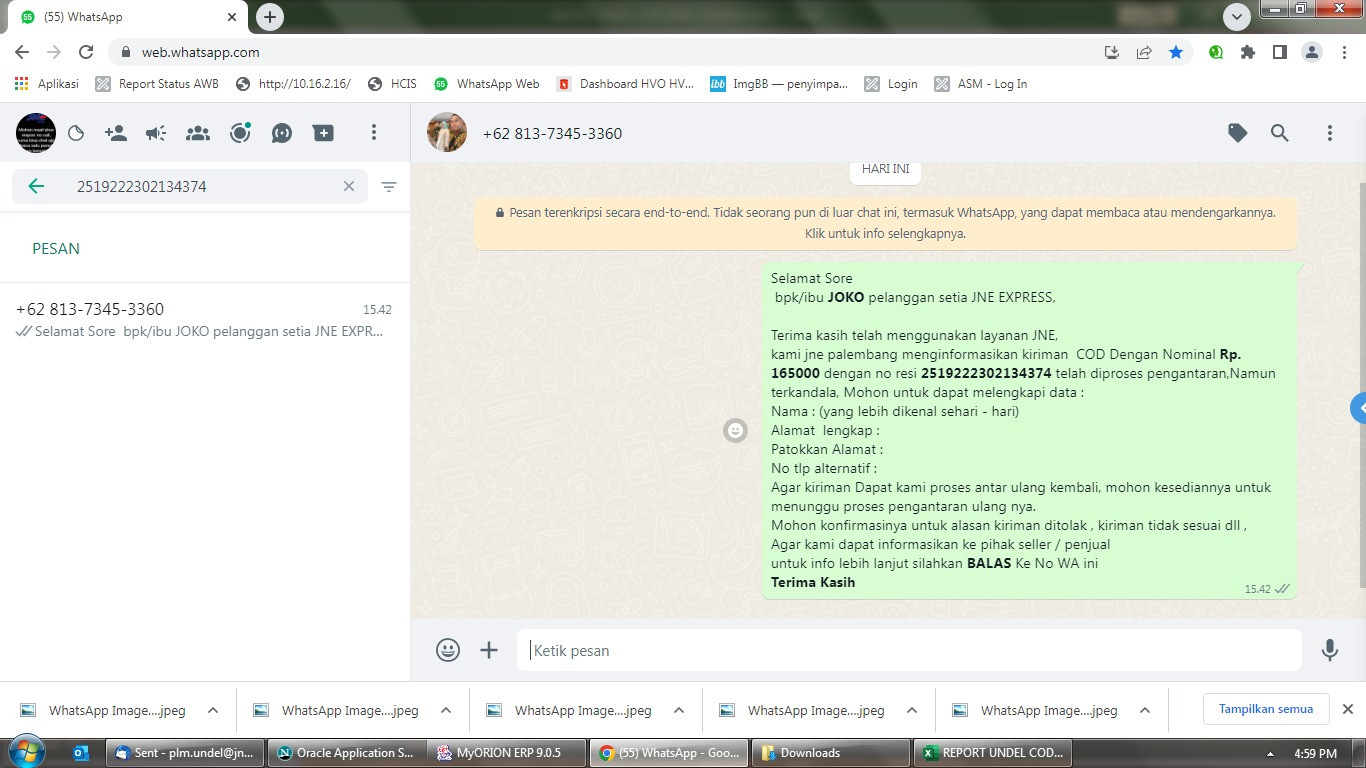Image resolution: width=1366 pixels, height=768 pixels.
Task: Expand options for fourth downloaded image
Action: pos(912,710)
